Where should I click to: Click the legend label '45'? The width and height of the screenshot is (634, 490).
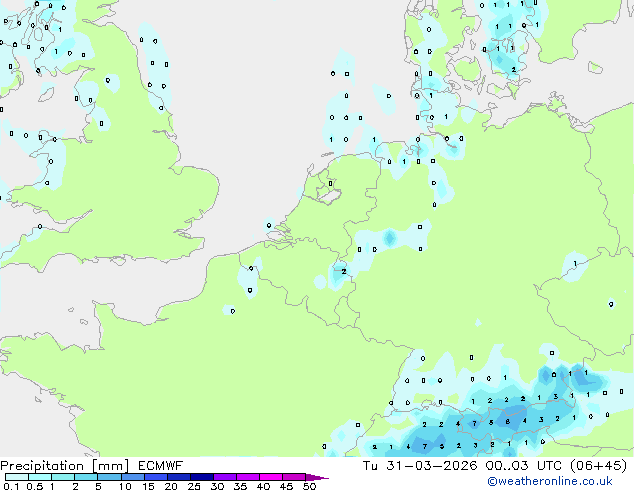287,486
